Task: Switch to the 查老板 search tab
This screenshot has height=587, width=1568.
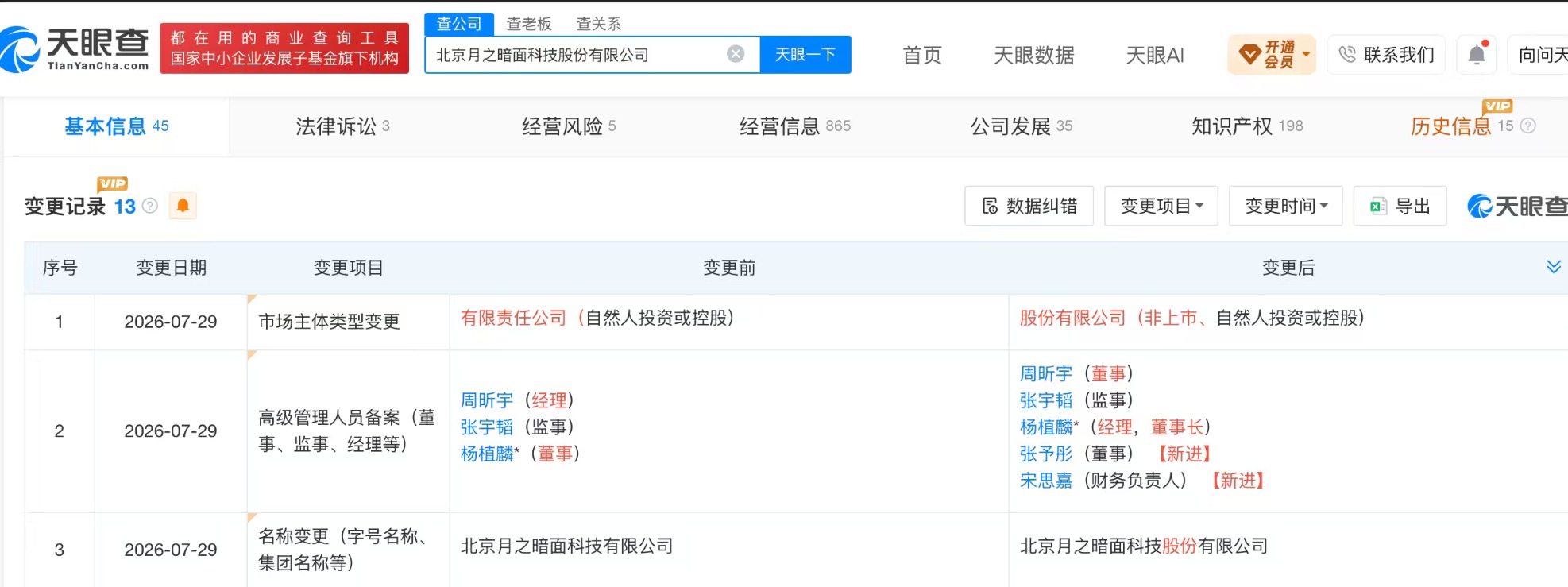Action: 529,24
